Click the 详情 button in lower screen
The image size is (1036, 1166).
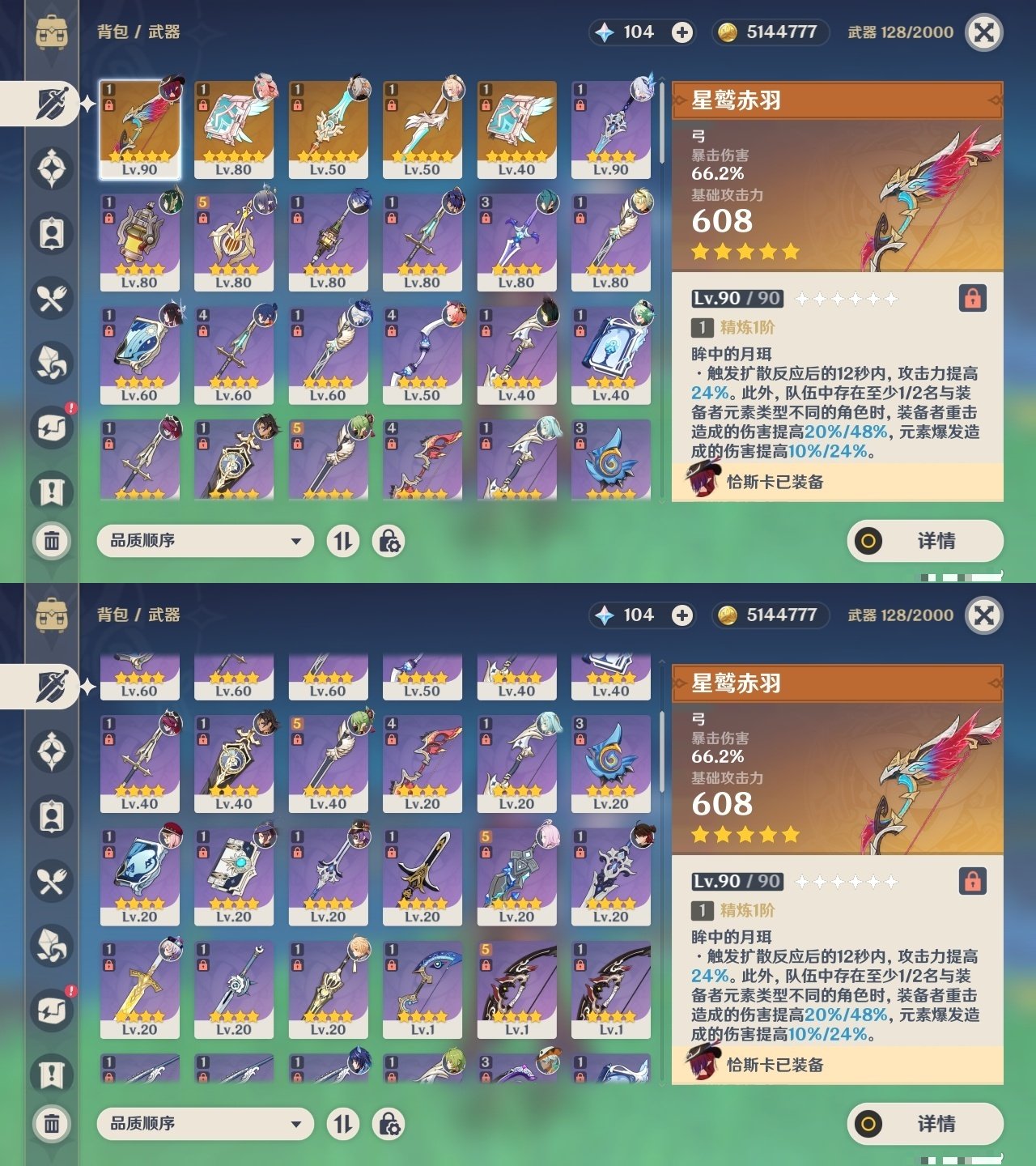pyautogui.click(x=925, y=1123)
